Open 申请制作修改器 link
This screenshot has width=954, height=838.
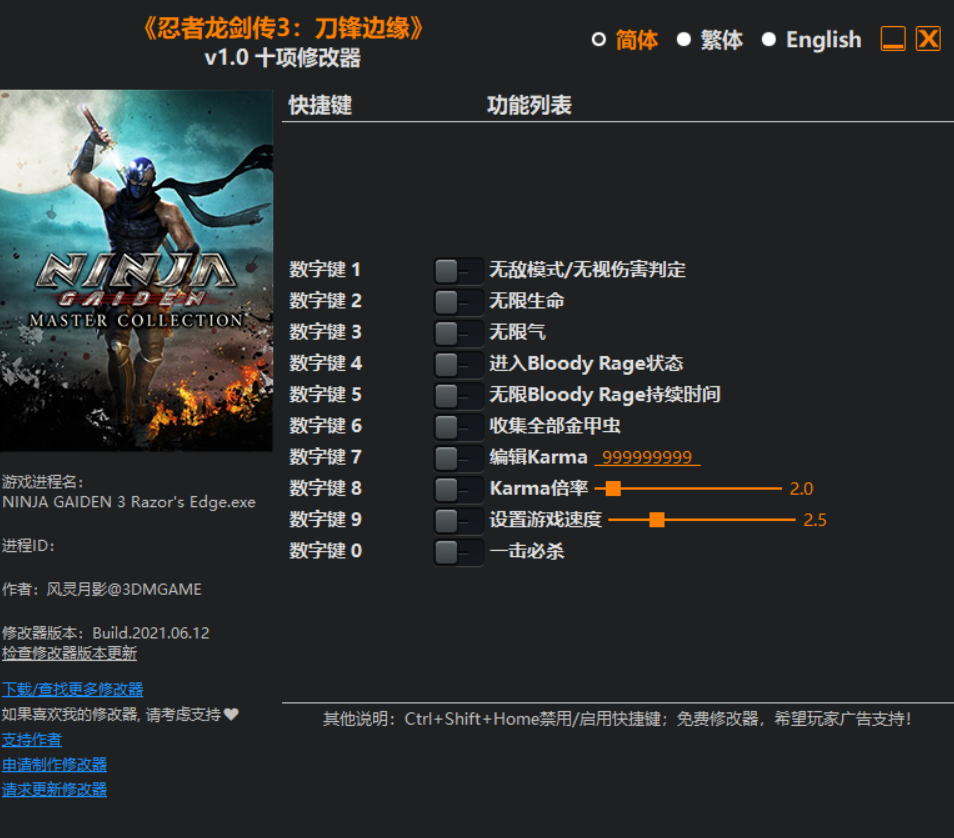pos(54,764)
